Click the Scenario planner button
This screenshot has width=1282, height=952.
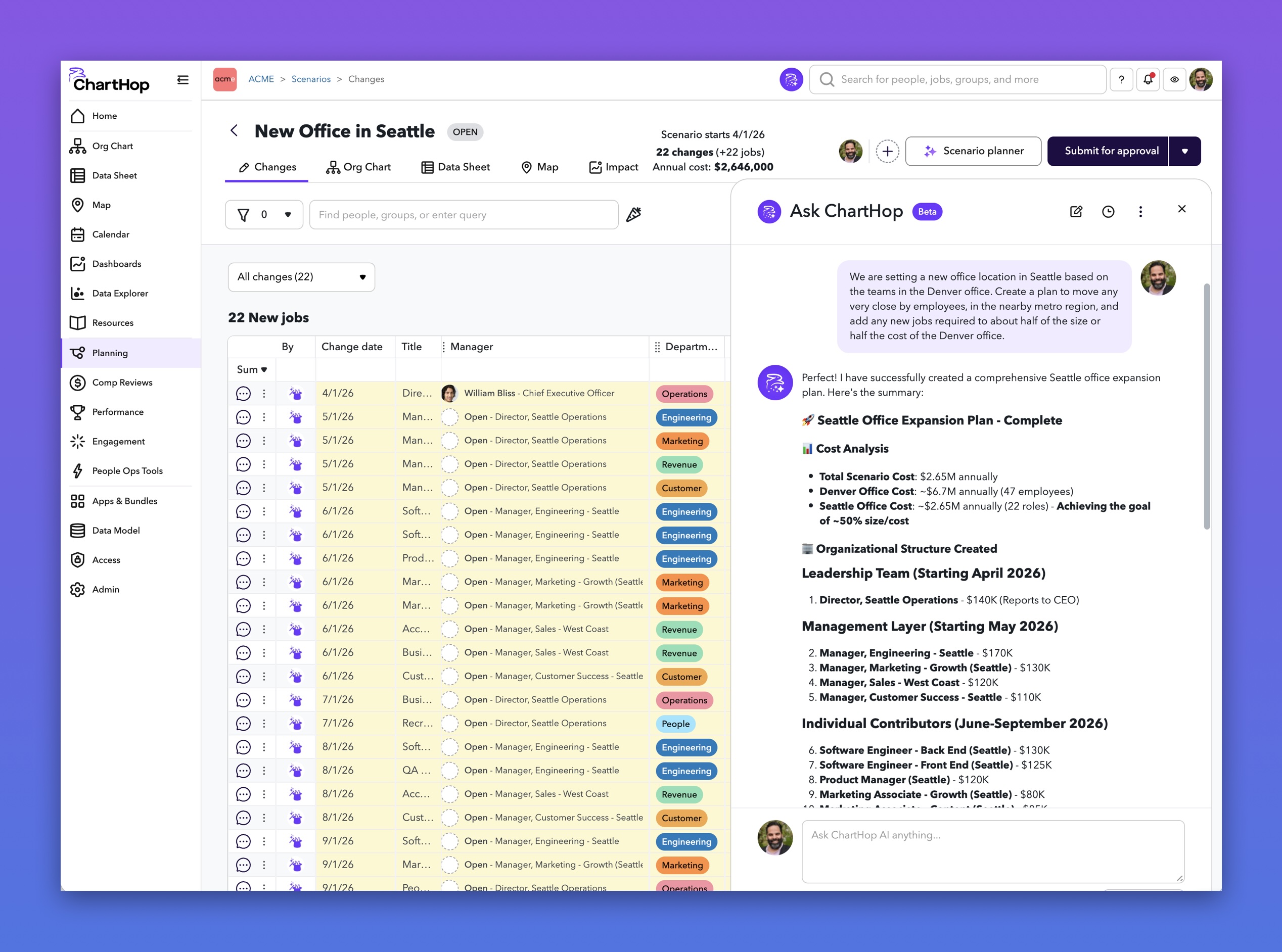[973, 151]
